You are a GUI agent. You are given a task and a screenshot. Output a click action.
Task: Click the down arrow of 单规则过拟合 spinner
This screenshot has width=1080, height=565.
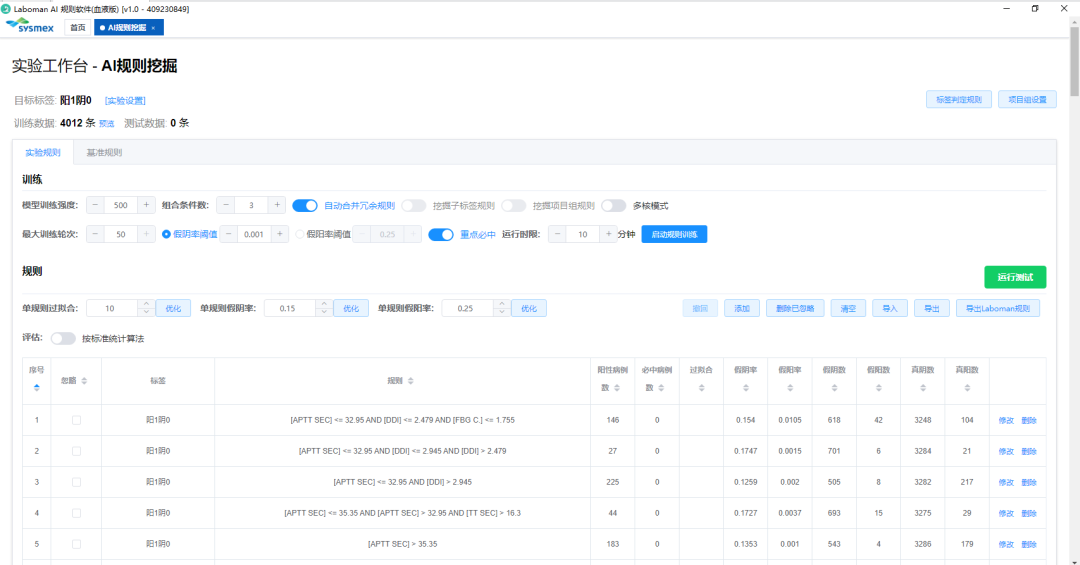[145, 312]
